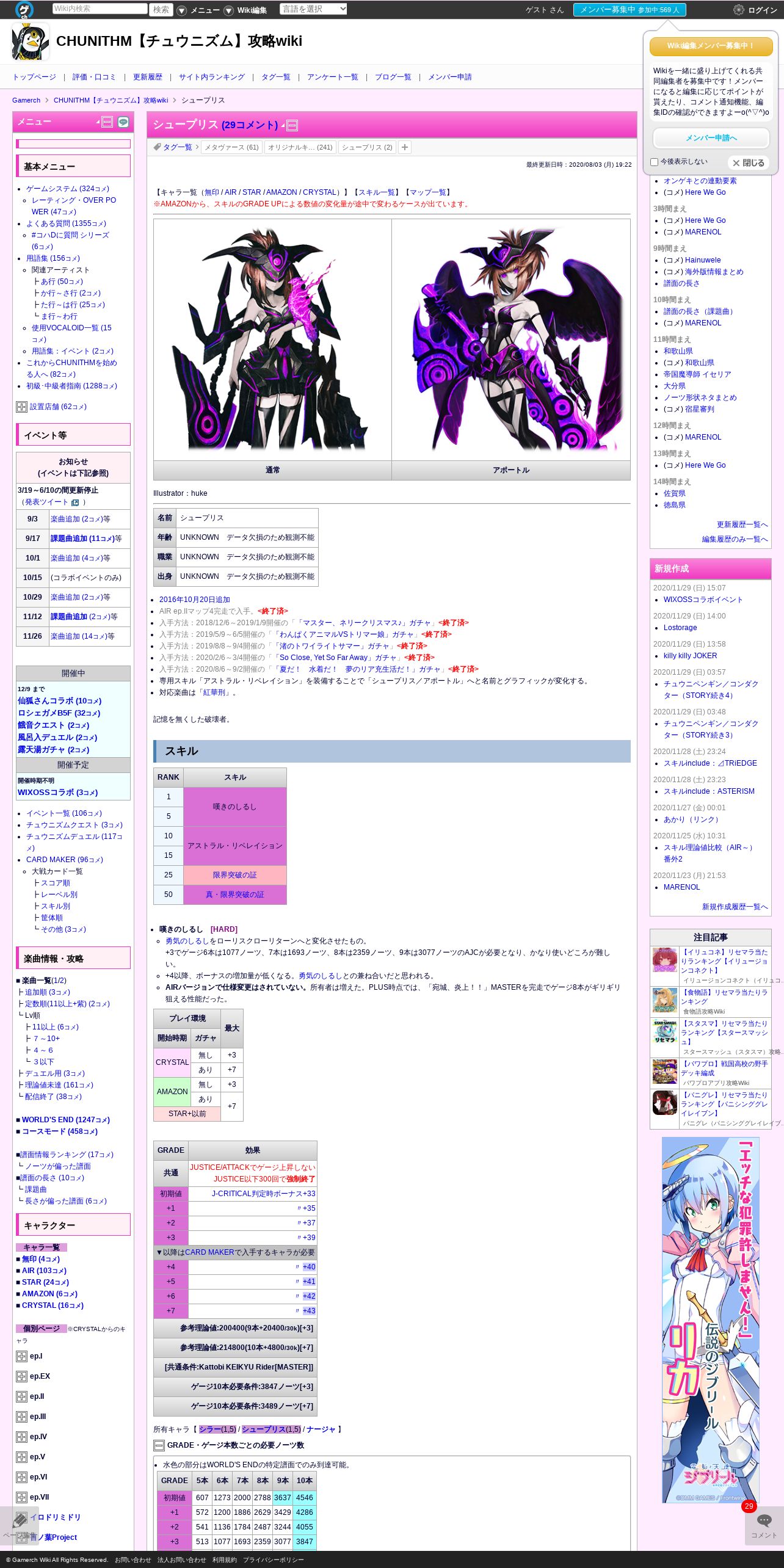This screenshot has width=784, height=1568.
Task: Open トップページ in the navigation bar
Action: tap(34, 77)
